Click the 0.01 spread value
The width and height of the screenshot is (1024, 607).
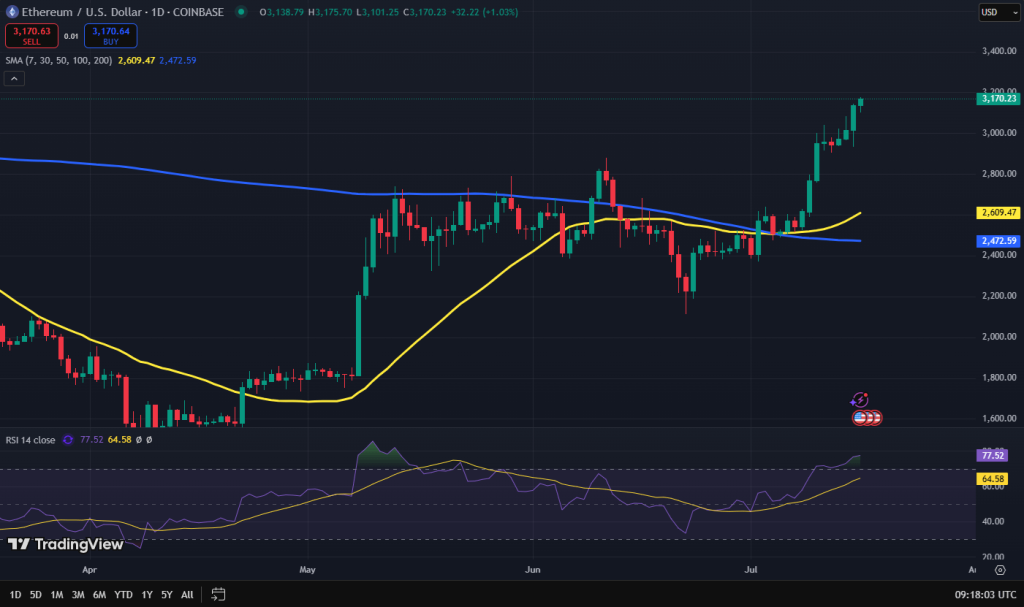(x=71, y=37)
